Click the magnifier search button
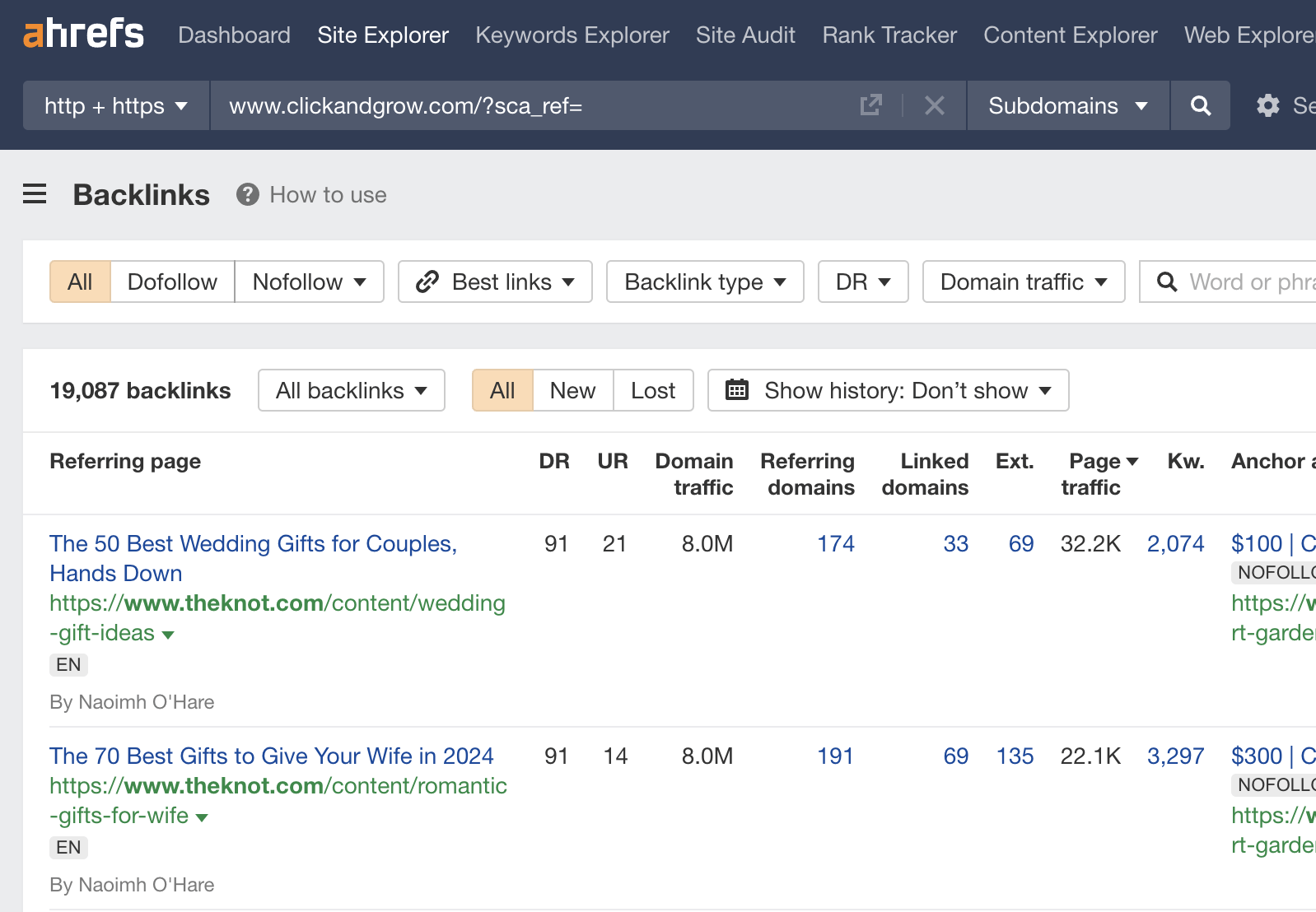The height and width of the screenshot is (912, 1316). pos(1200,105)
